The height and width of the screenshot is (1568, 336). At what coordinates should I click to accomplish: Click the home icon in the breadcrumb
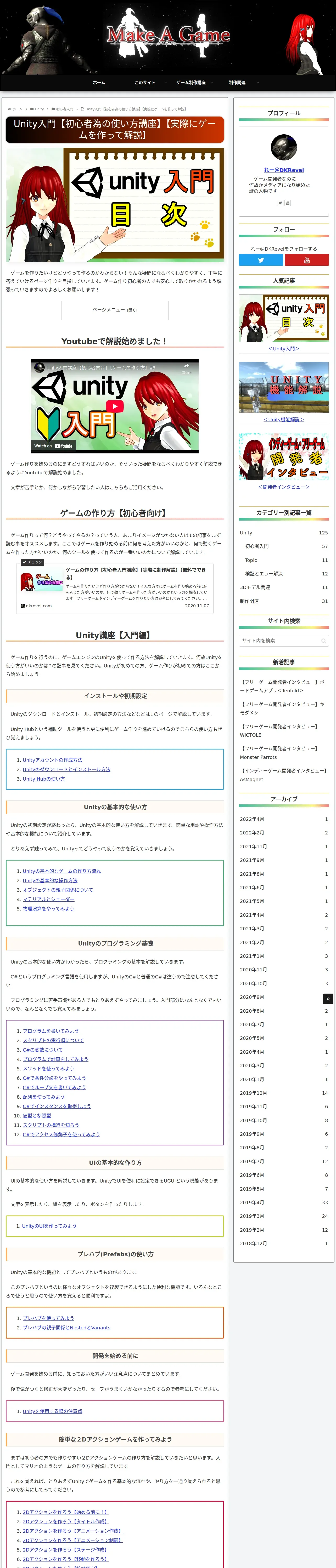coord(9,109)
